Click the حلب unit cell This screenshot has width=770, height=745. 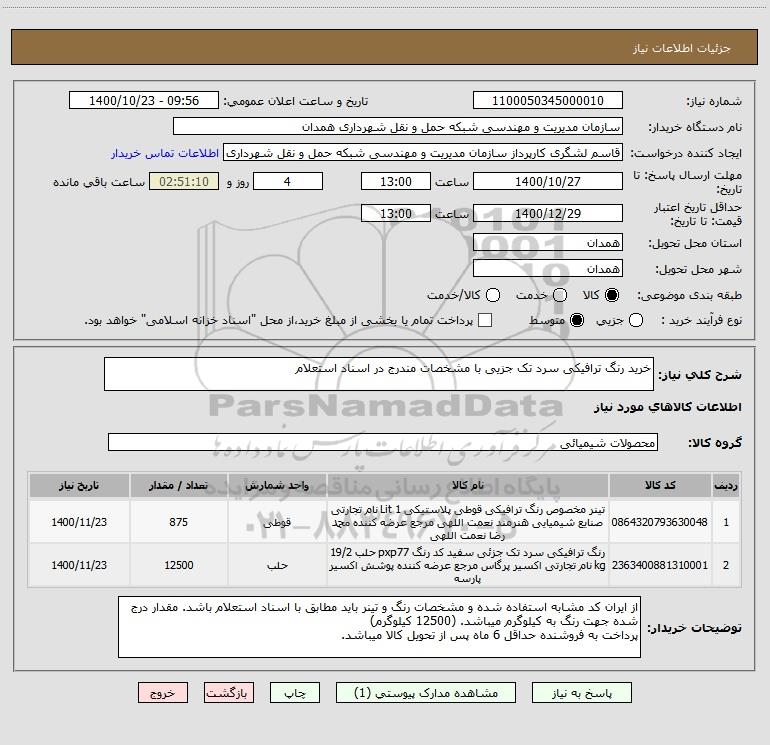(x=277, y=565)
